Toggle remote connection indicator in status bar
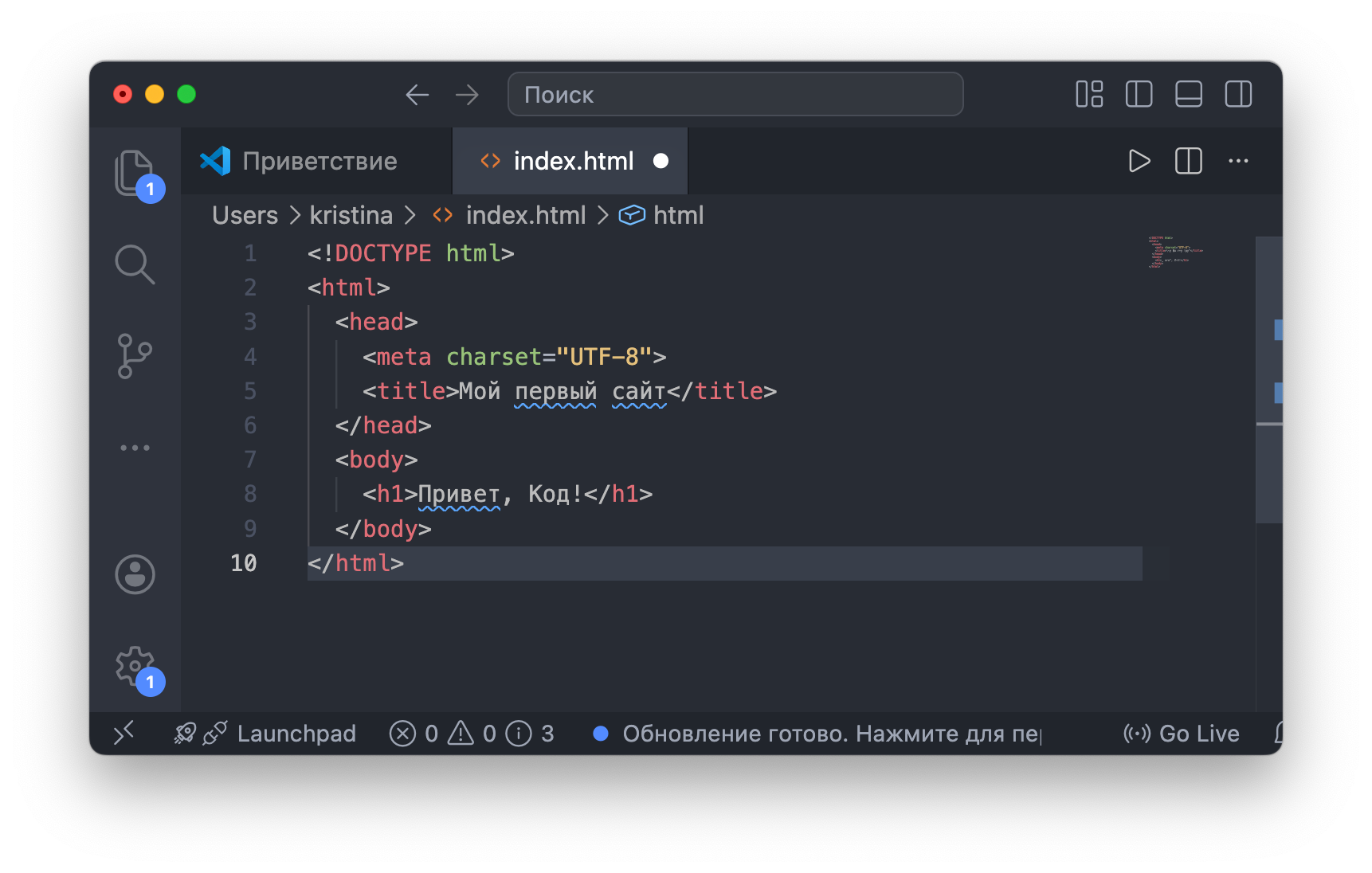The height and width of the screenshot is (873, 1372). [x=123, y=733]
